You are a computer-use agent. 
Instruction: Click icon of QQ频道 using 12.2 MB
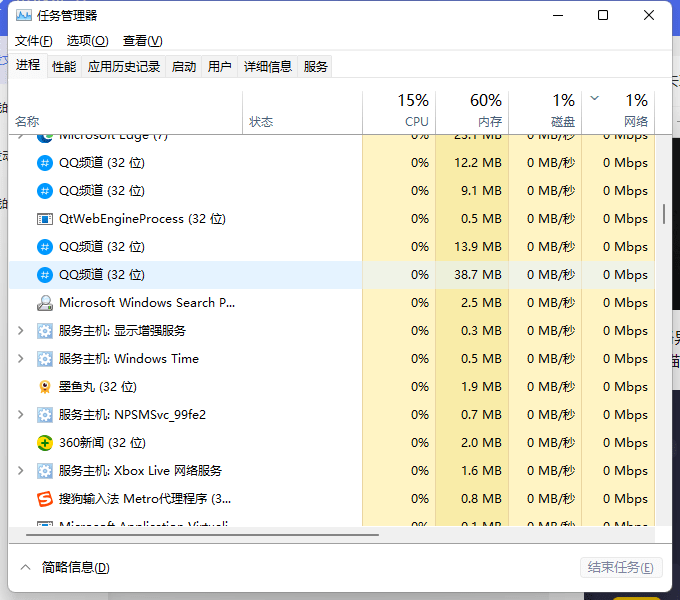pos(45,162)
